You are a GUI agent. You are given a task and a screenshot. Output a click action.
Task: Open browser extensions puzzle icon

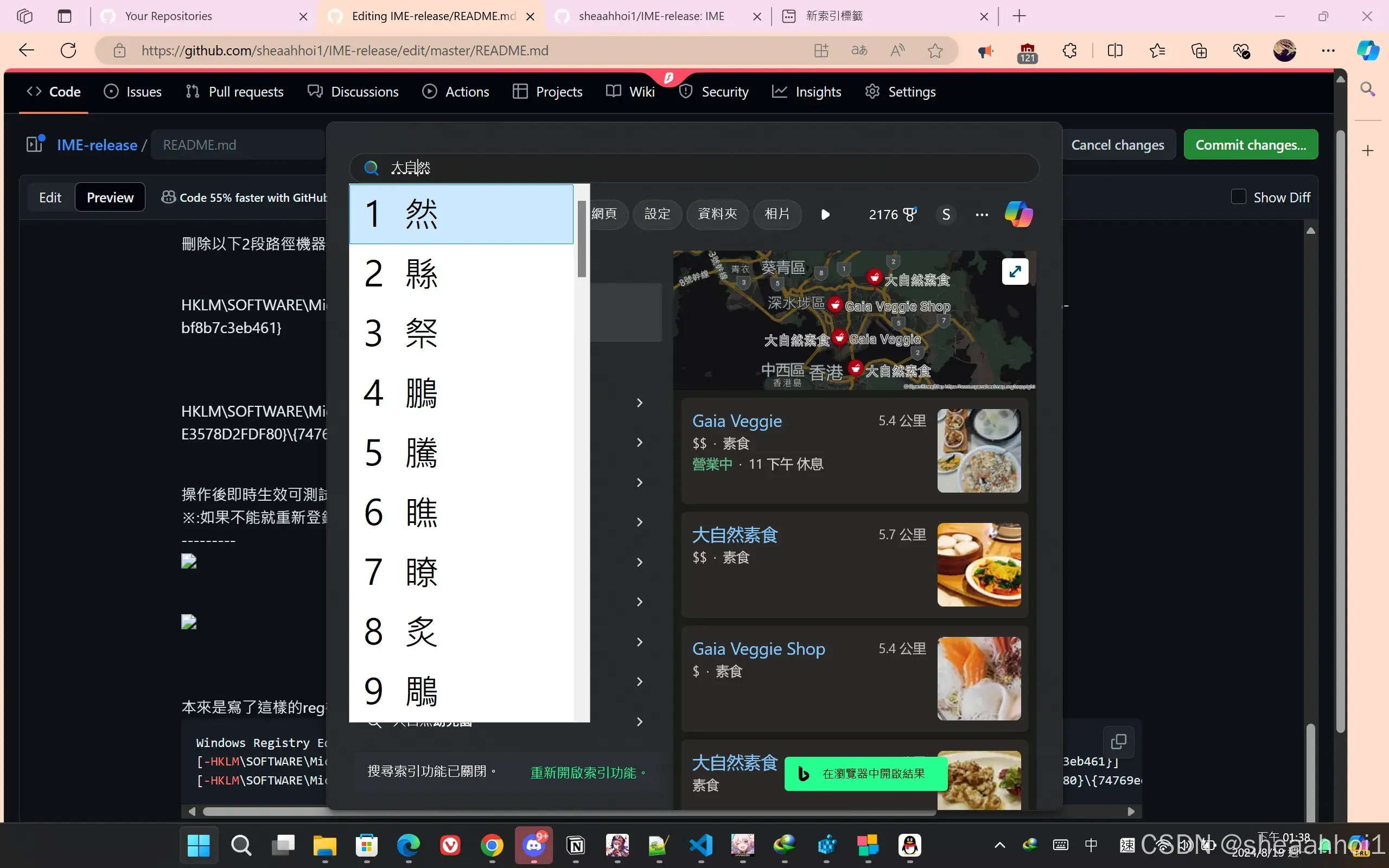pos(1069,50)
